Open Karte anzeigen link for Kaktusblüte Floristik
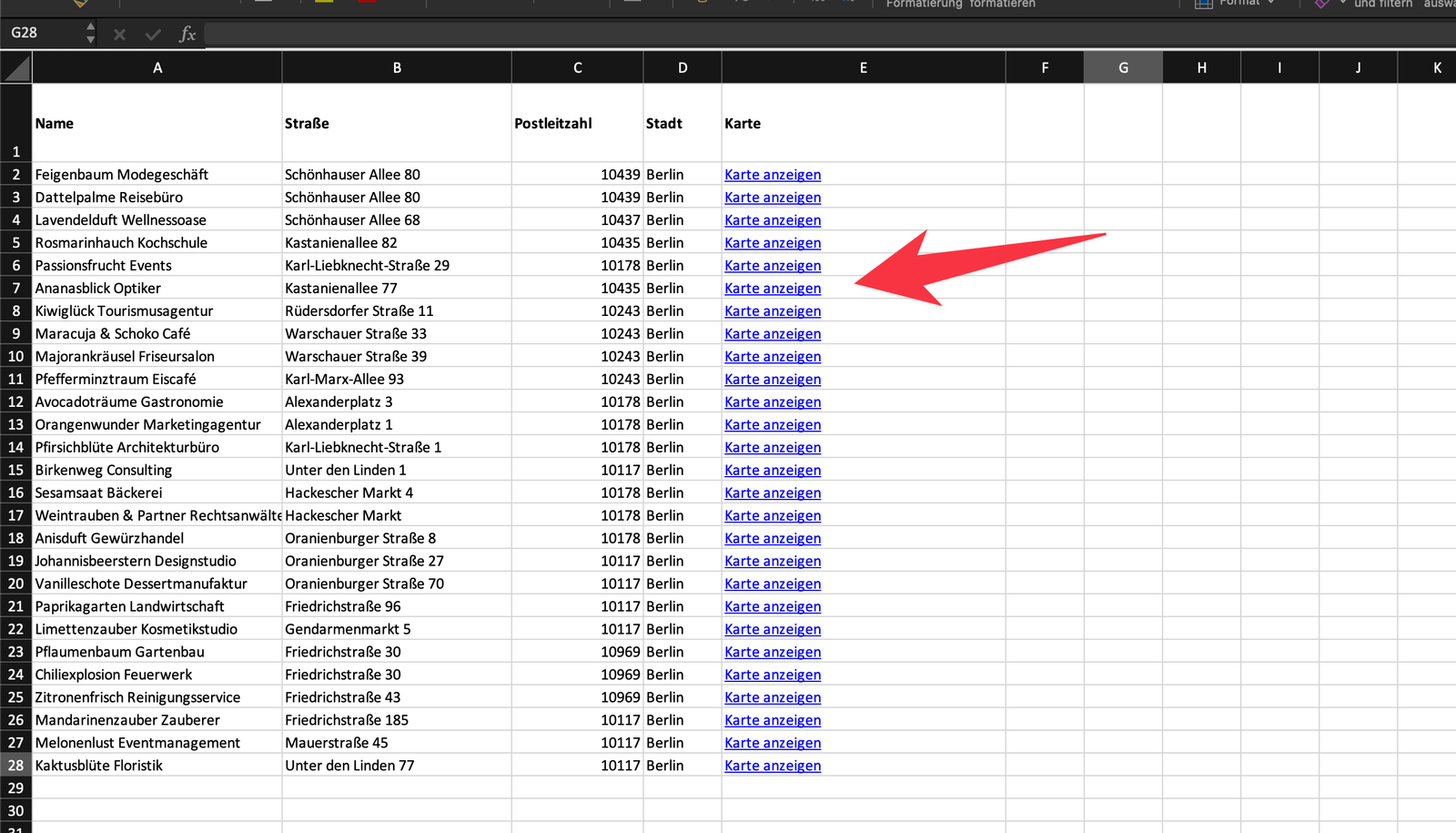Image resolution: width=1456 pixels, height=833 pixels. pos(773,766)
